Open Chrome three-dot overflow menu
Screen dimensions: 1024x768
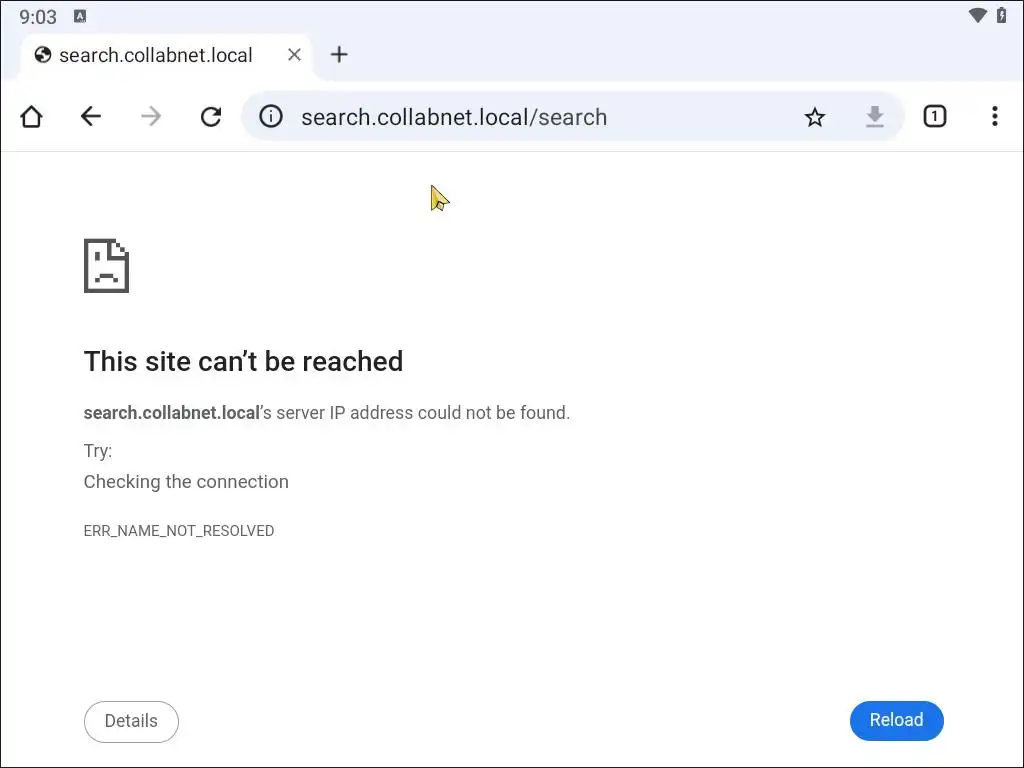pos(994,117)
